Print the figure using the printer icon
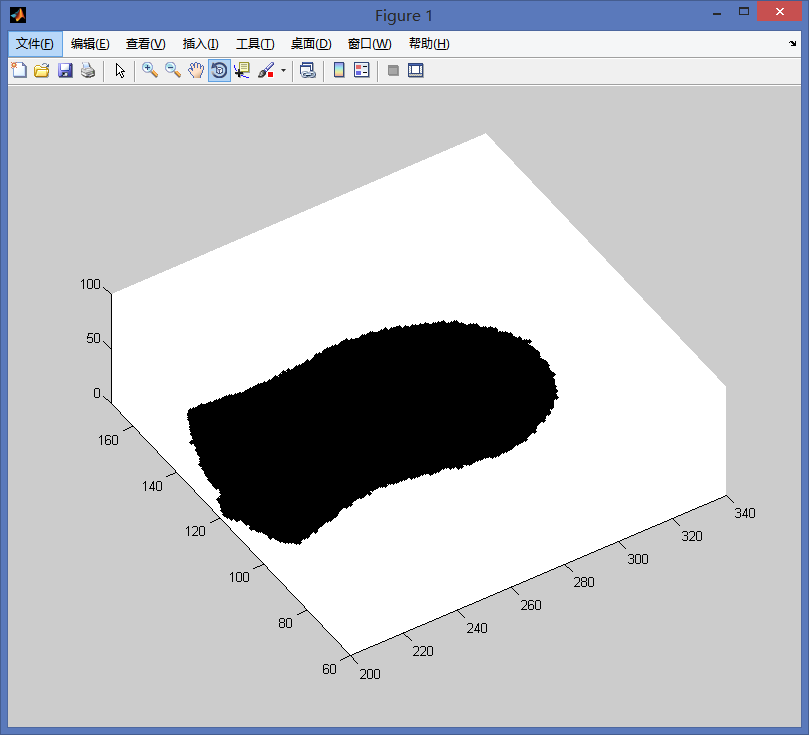 [88, 70]
